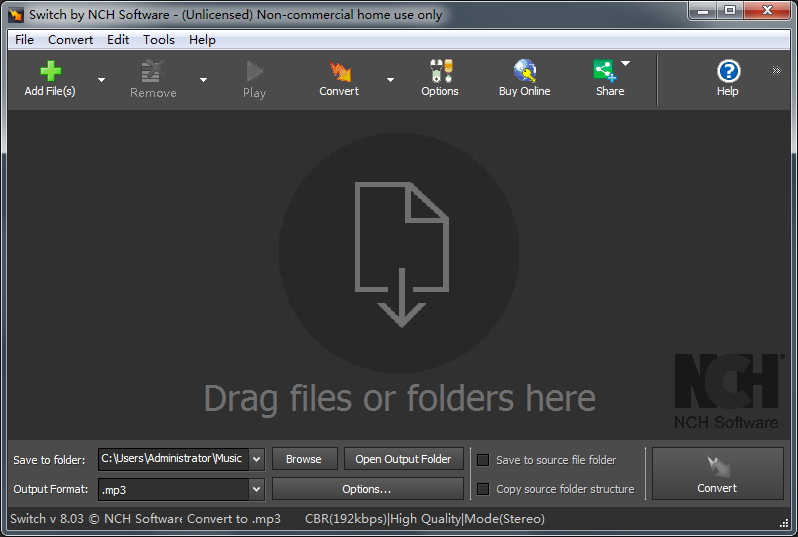The width and height of the screenshot is (798, 537).
Task: Open the dropdown arrow above Share
Action: (625, 64)
